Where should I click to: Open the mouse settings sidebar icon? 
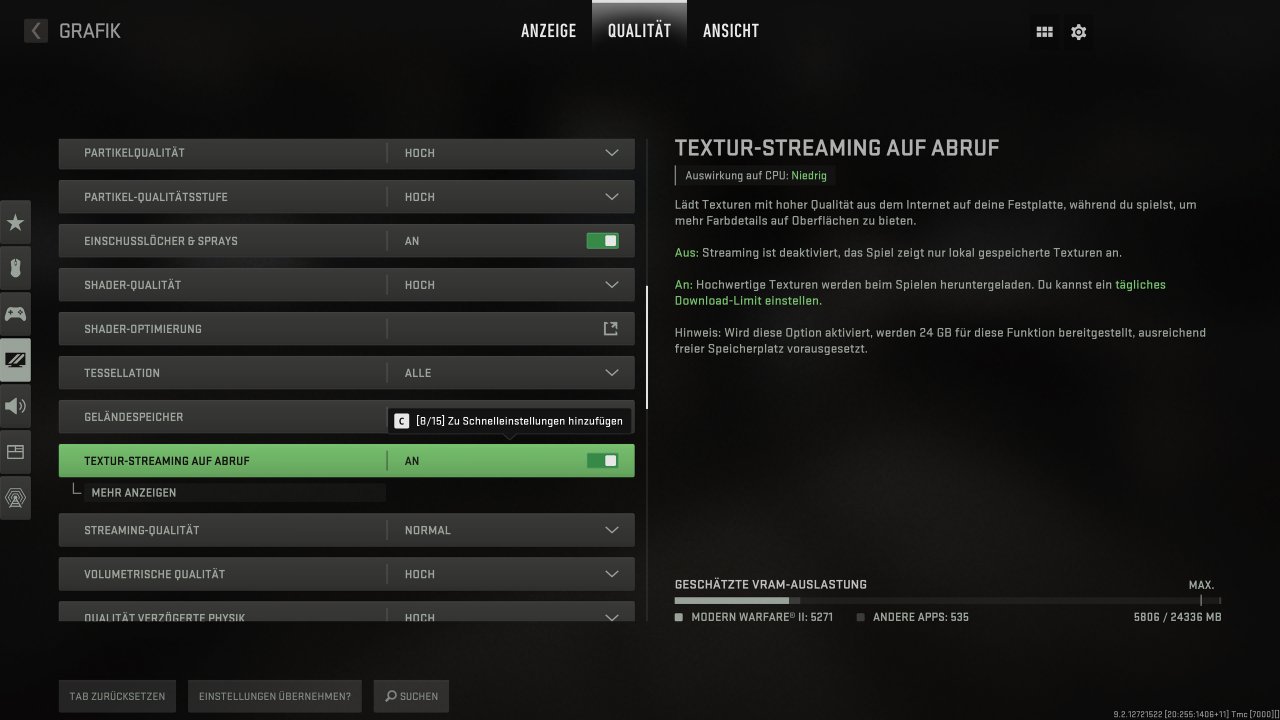click(x=15, y=268)
